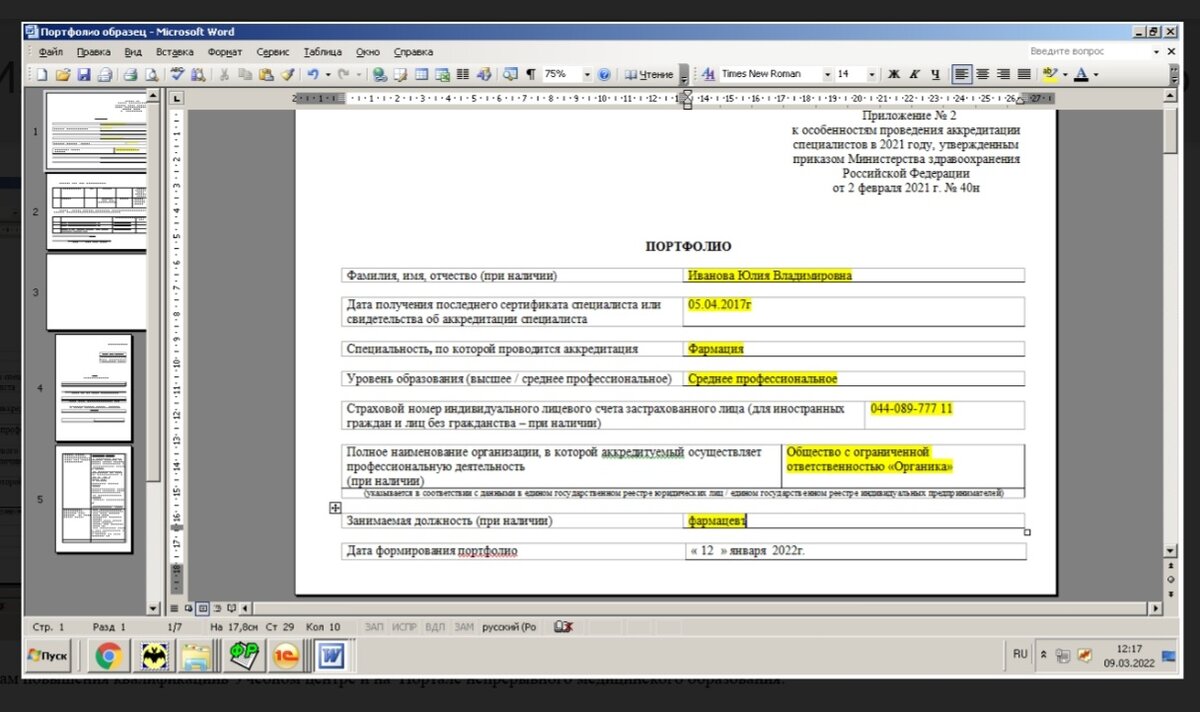Click the Пуск start button
The height and width of the screenshot is (712, 1200).
(x=48, y=655)
